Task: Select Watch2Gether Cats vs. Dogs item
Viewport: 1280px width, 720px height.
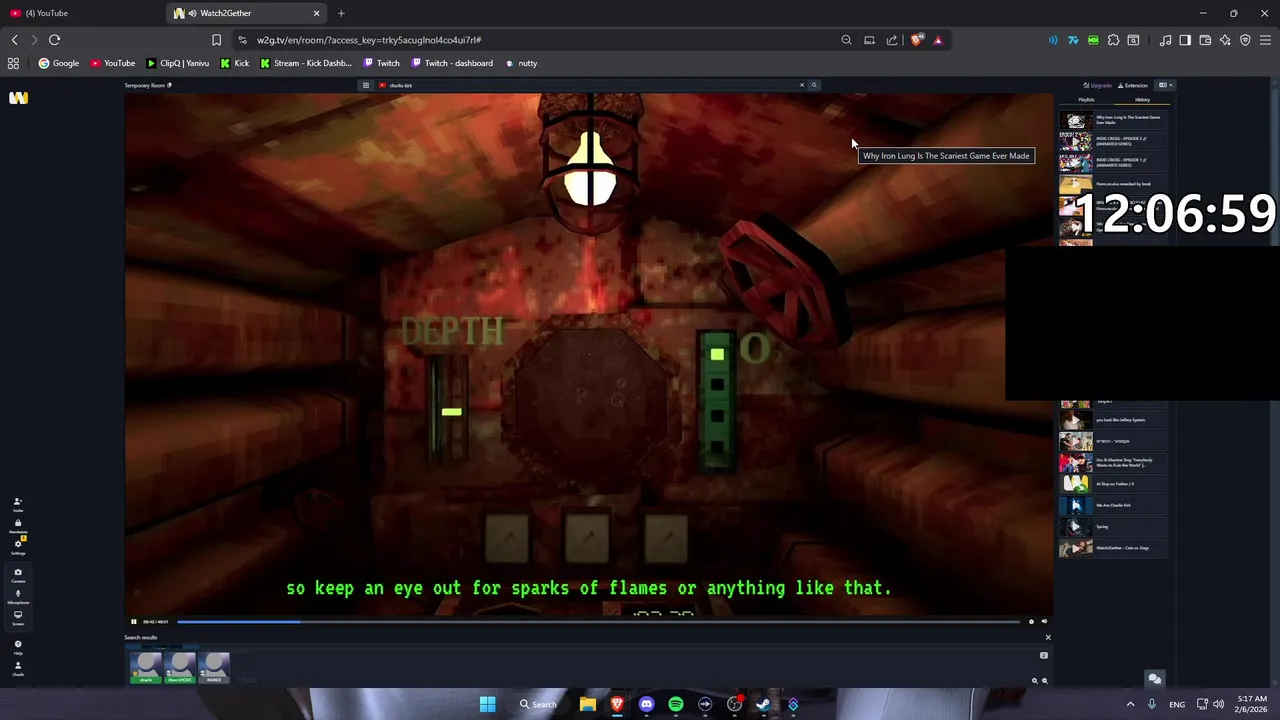Action: [1112, 548]
